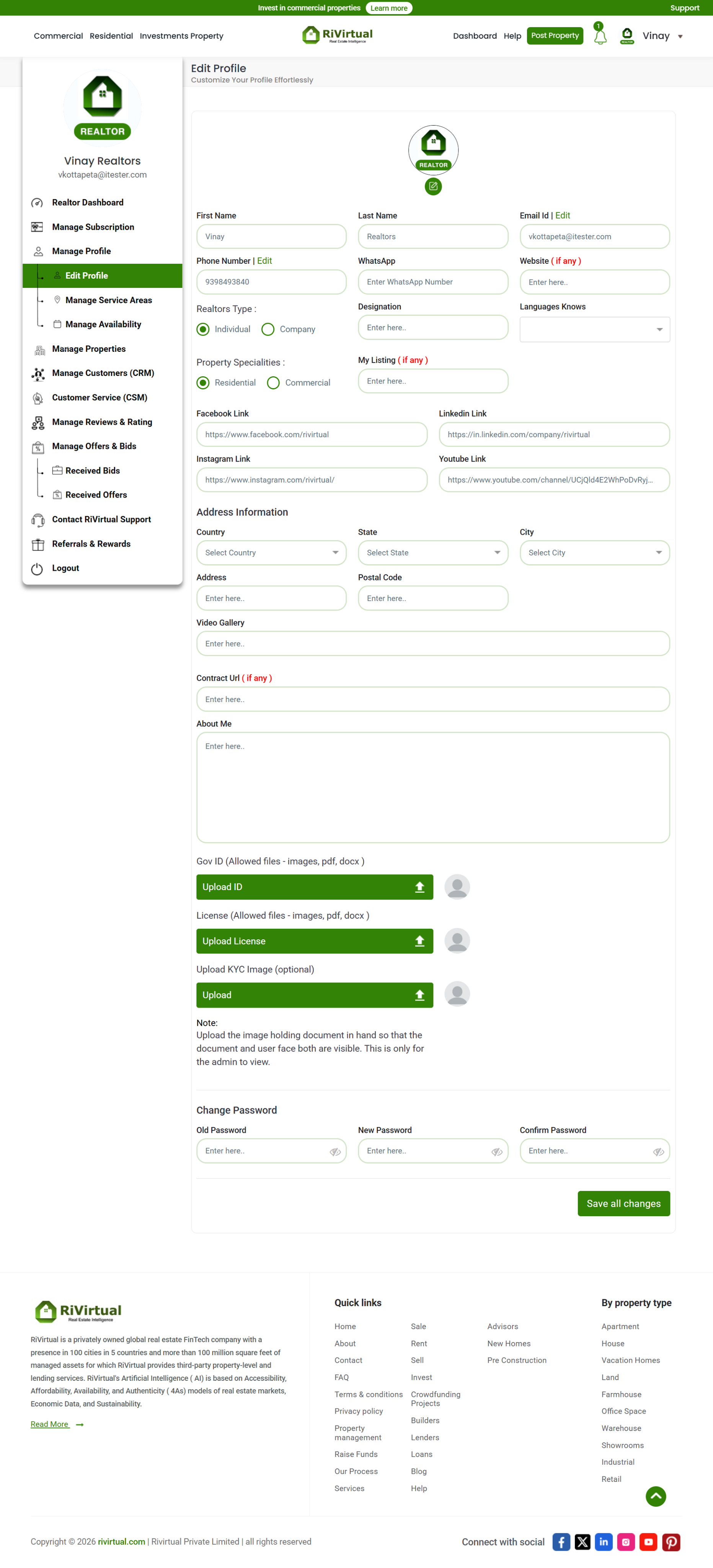Click the YouTube social icon in footer
This screenshot has height=1568, width=713.
pos(649,1541)
